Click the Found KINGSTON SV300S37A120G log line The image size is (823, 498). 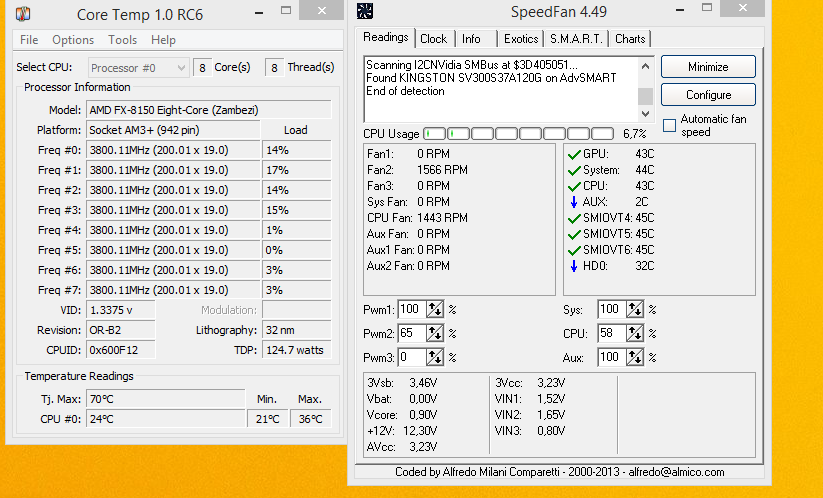point(491,78)
